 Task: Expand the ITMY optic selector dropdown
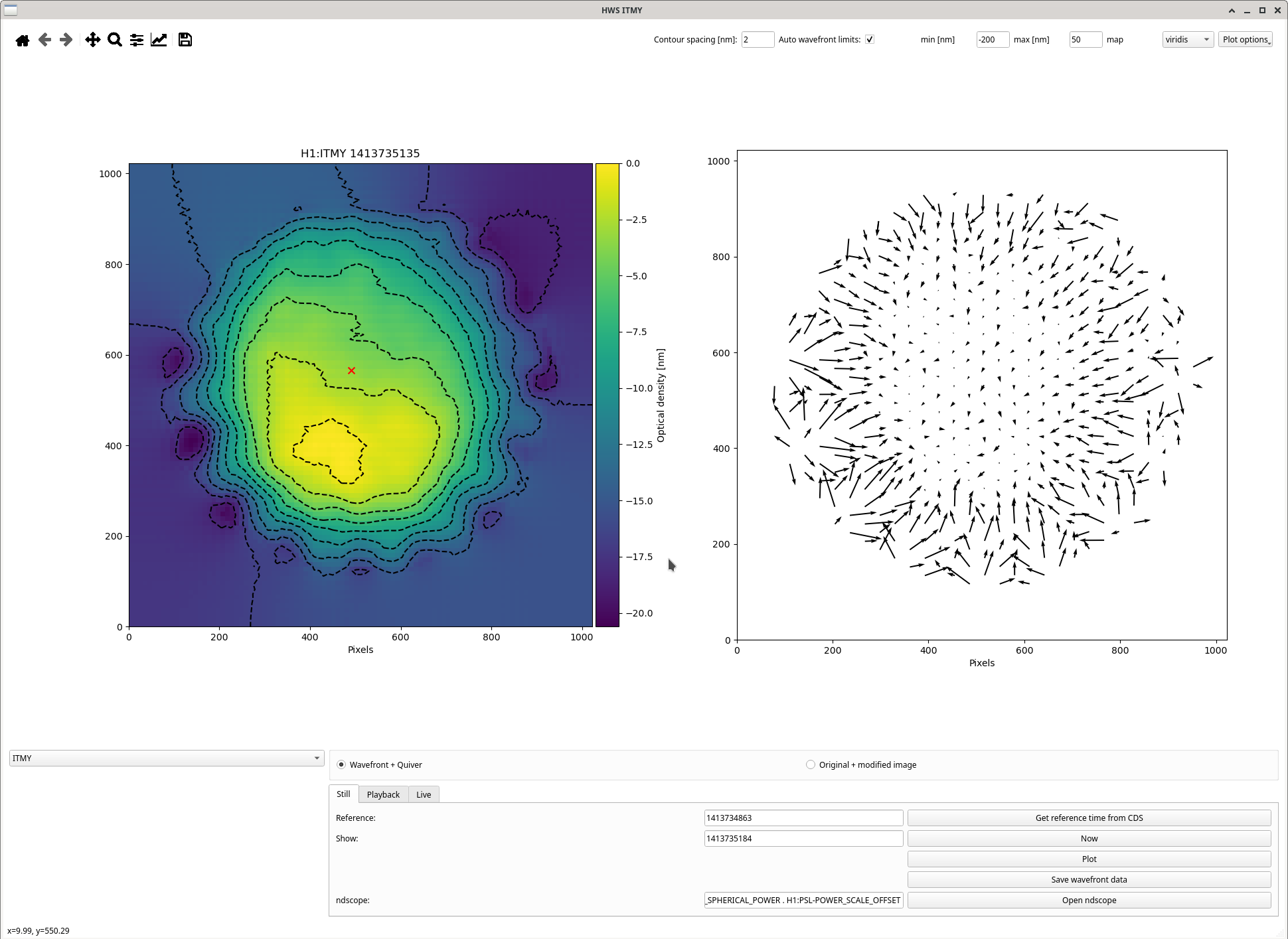tap(167, 758)
